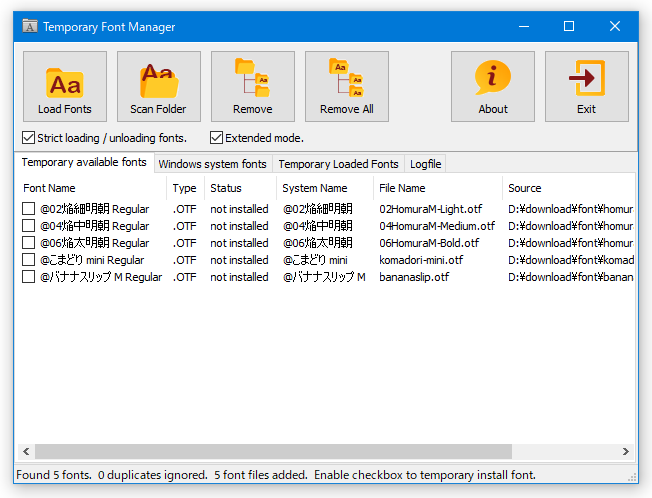Click the Temporary Font Manager title icon

point(30,27)
